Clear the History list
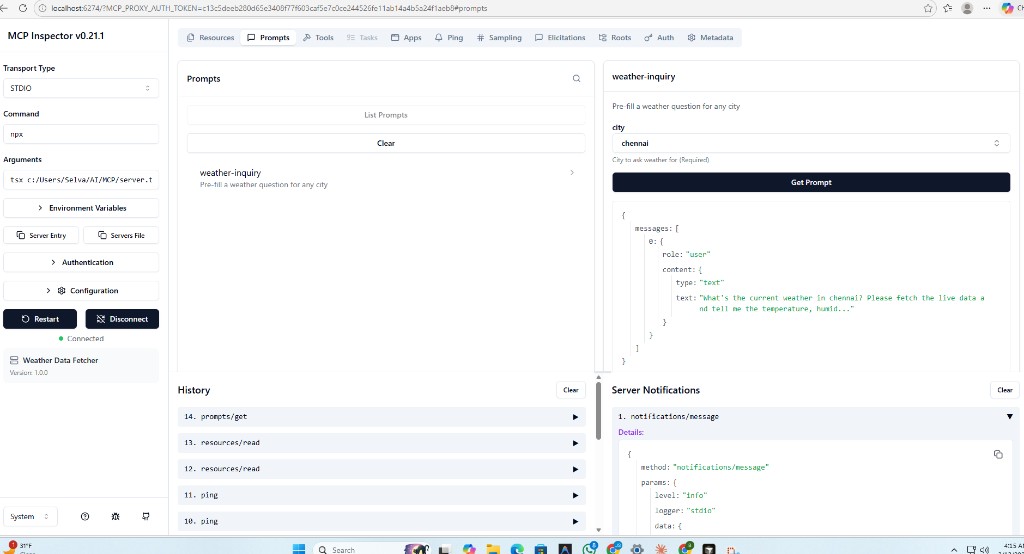This screenshot has height=554, width=1024. click(x=571, y=390)
